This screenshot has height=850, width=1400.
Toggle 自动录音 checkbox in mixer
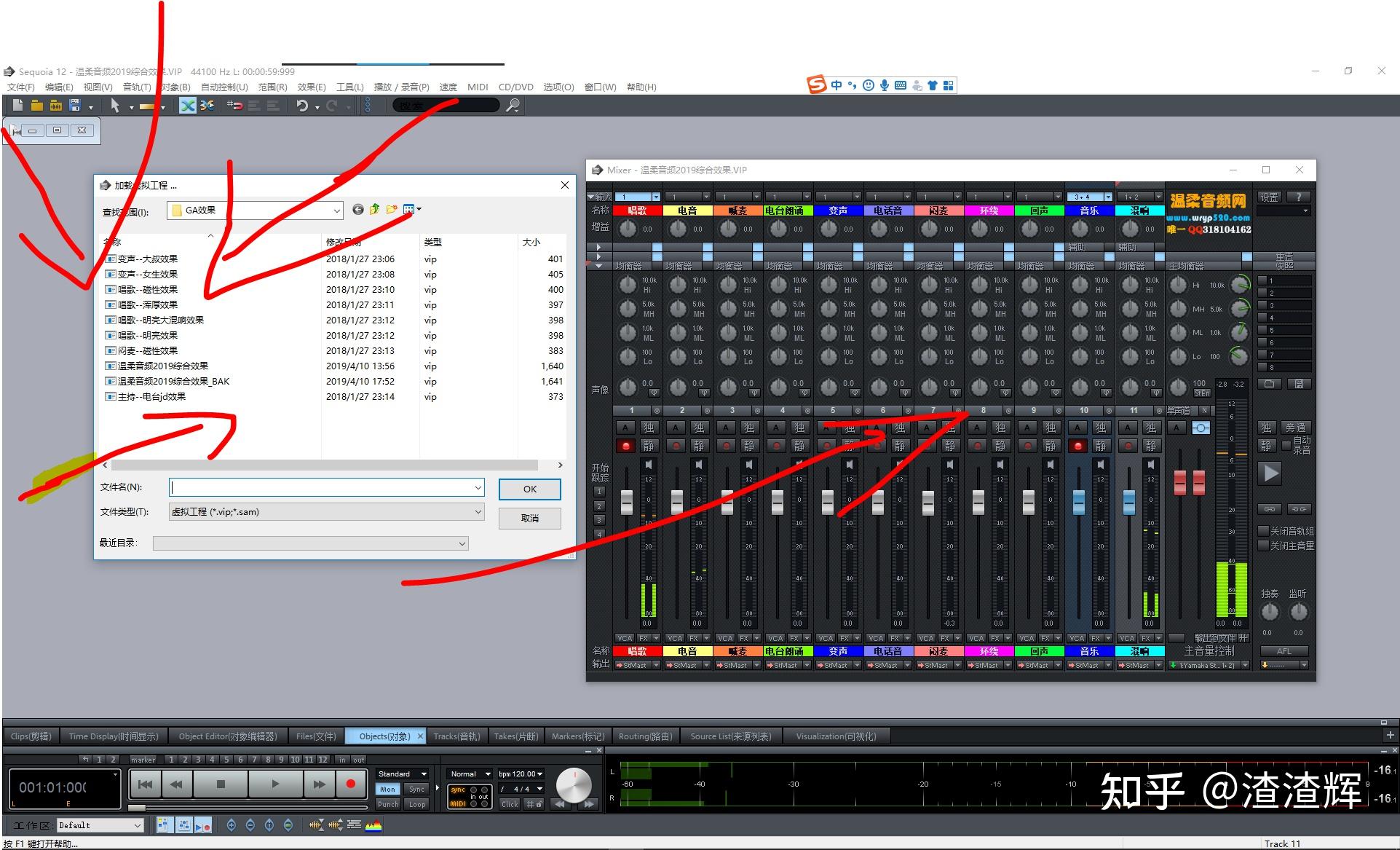[1286, 445]
